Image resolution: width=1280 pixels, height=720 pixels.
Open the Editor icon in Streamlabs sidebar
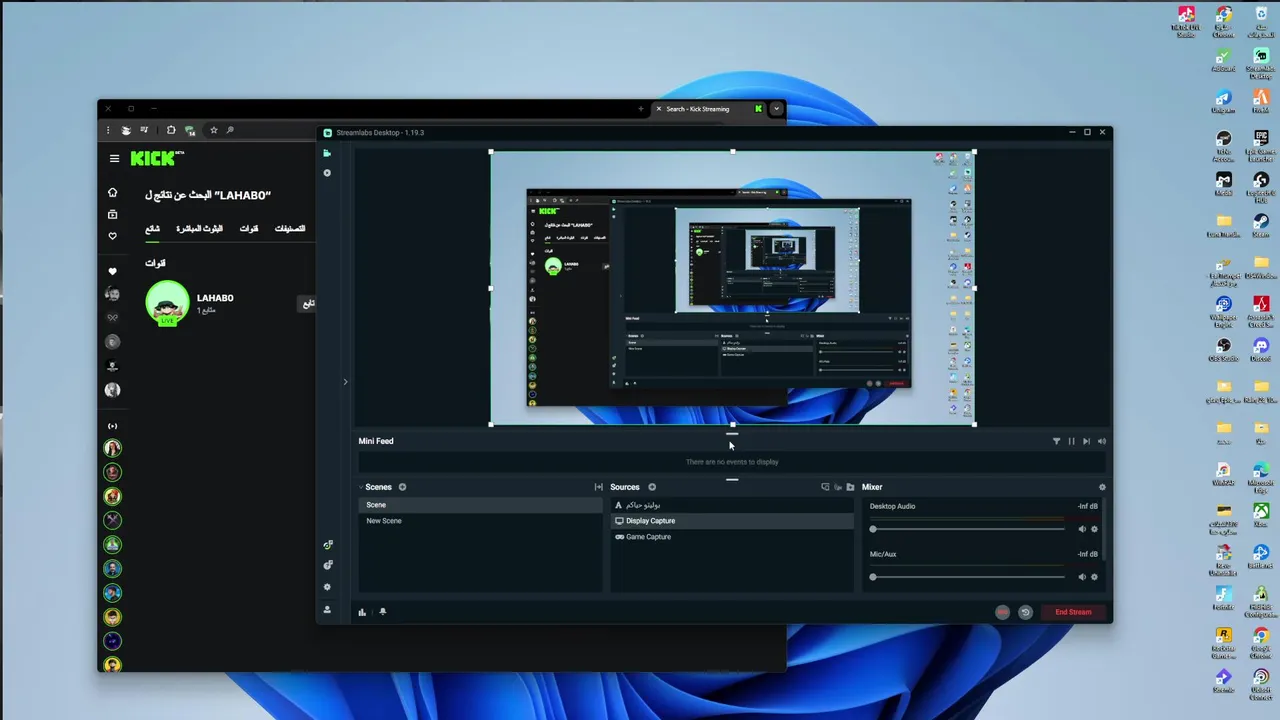(327, 153)
